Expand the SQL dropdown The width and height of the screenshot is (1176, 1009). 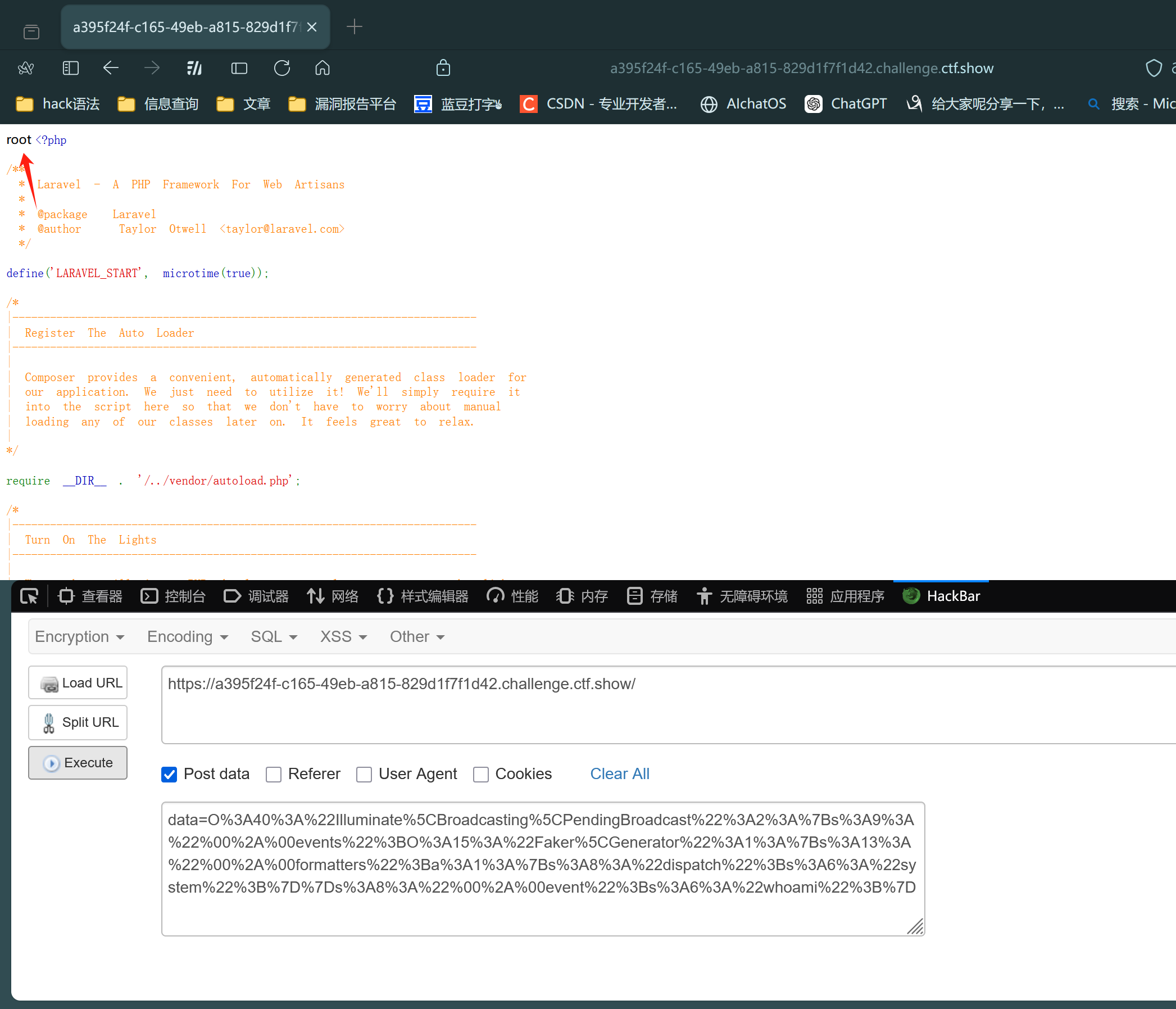click(x=274, y=636)
